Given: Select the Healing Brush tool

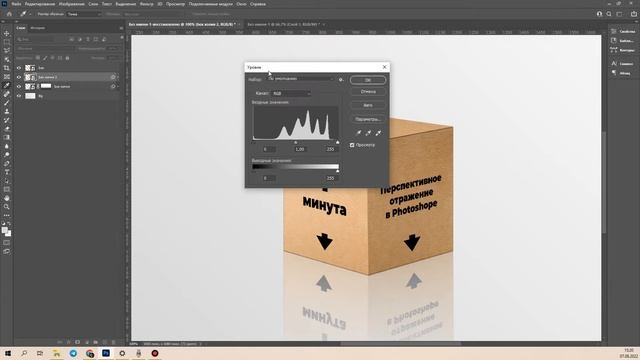Looking at the screenshot, I should (x=7, y=94).
